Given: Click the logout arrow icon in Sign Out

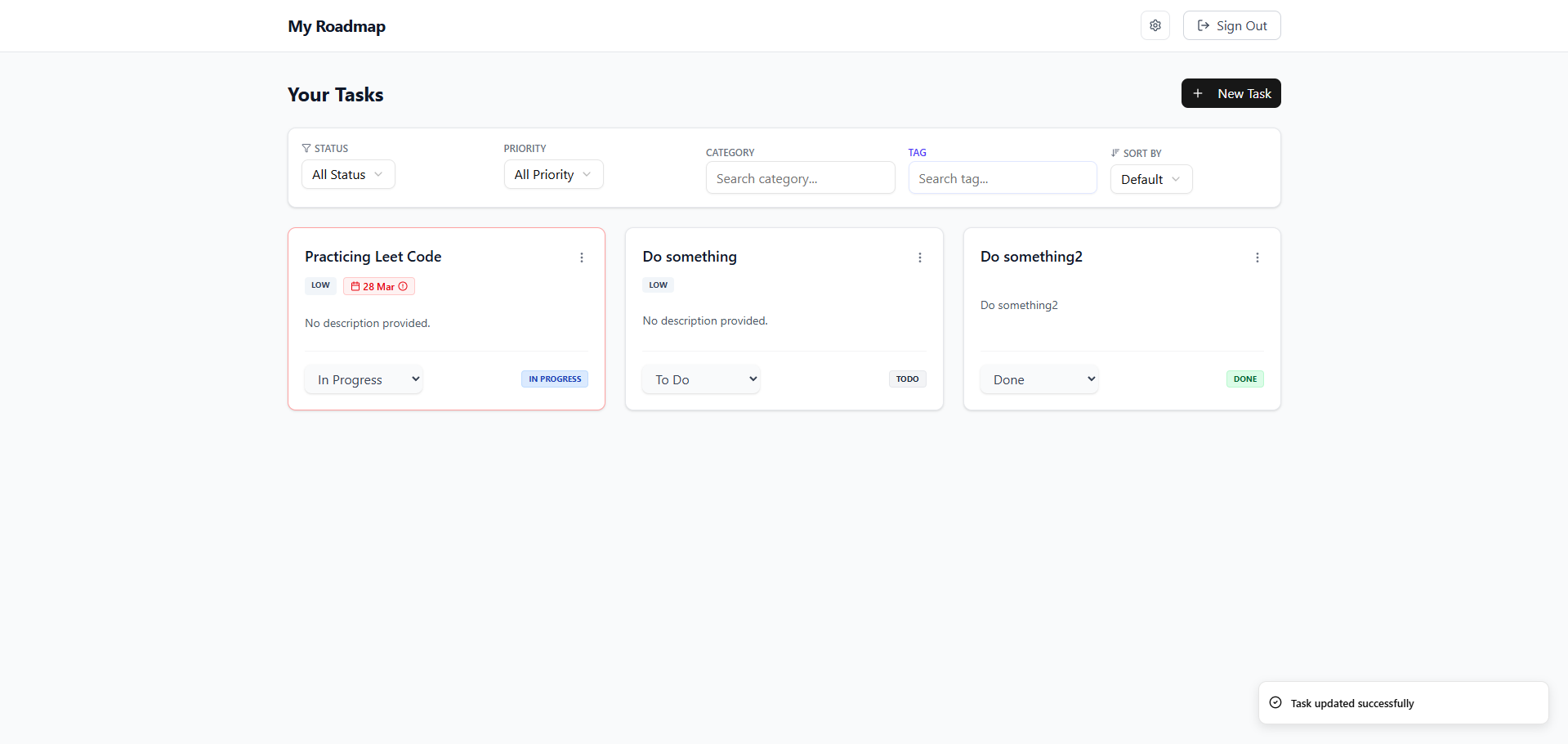Looking at the screenshot, I should click(1204, 25).
